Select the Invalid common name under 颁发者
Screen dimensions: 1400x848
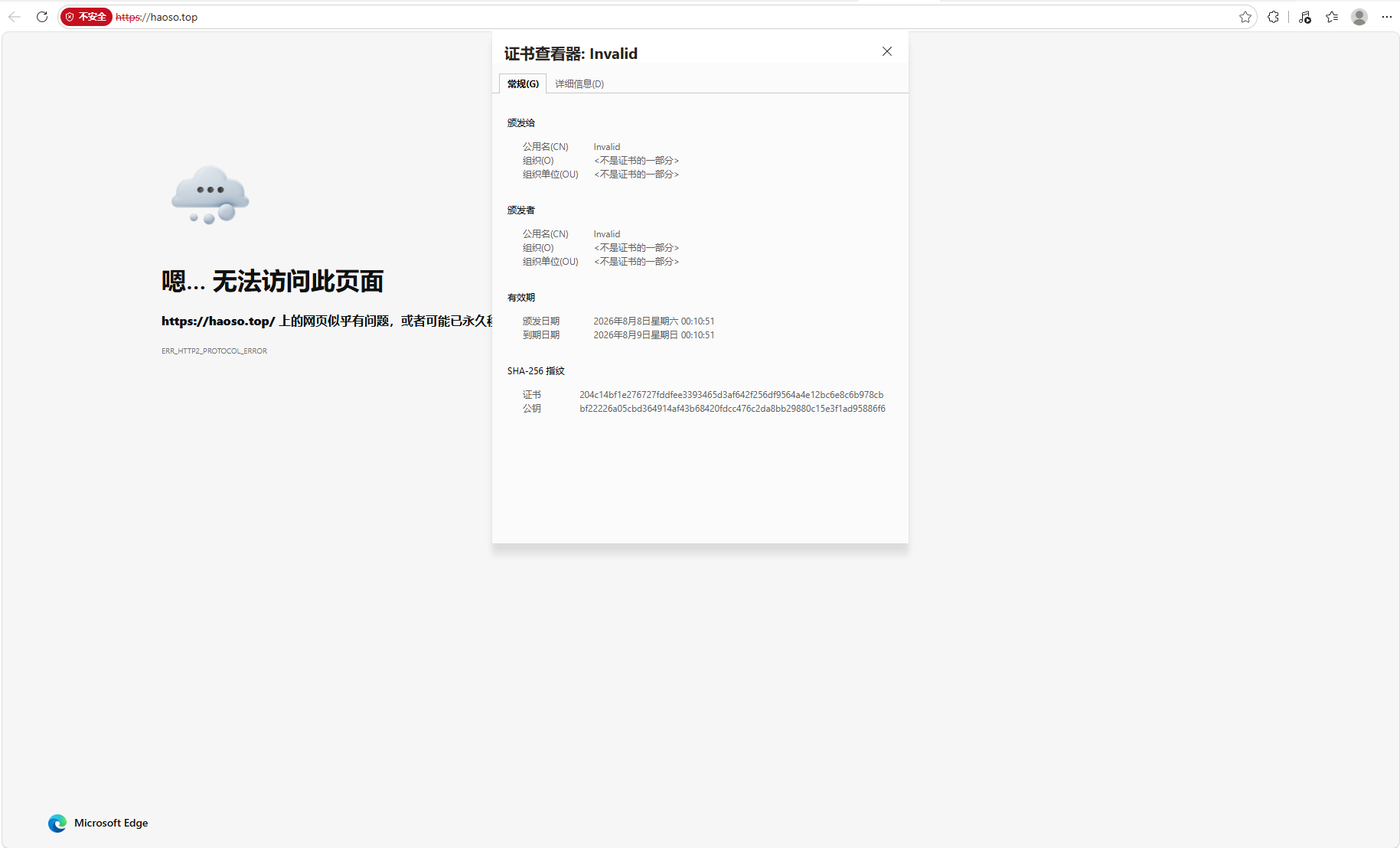[607, 234]
